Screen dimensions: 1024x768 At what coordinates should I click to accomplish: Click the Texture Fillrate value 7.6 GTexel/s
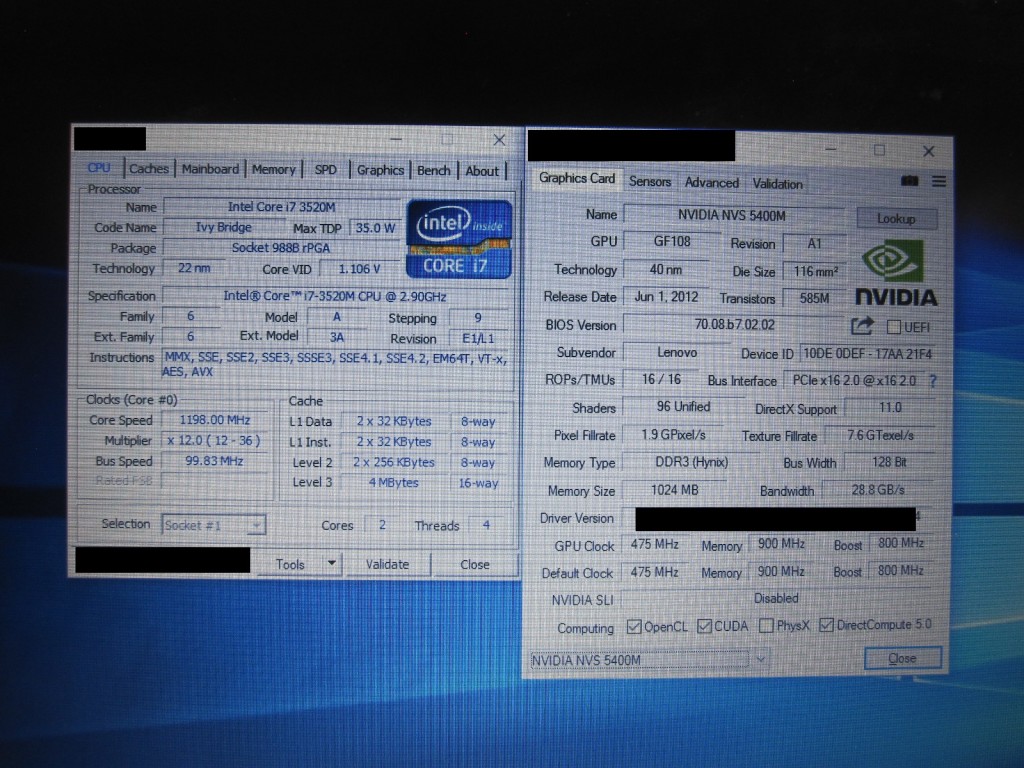pos(880,435)
